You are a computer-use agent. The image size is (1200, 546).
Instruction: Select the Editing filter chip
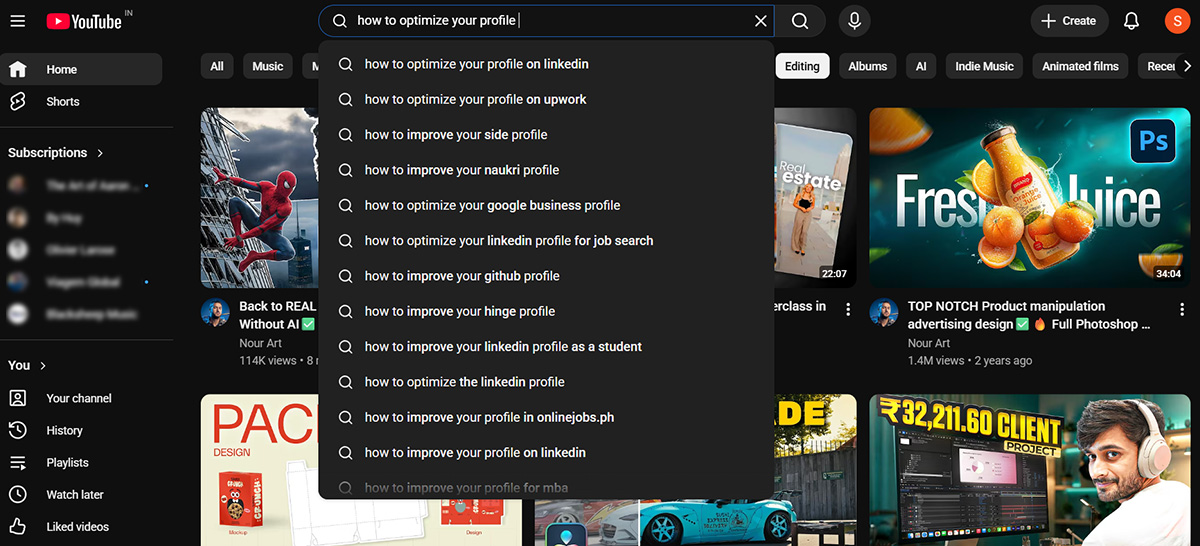pyautogui.click(x=802, y=66)
